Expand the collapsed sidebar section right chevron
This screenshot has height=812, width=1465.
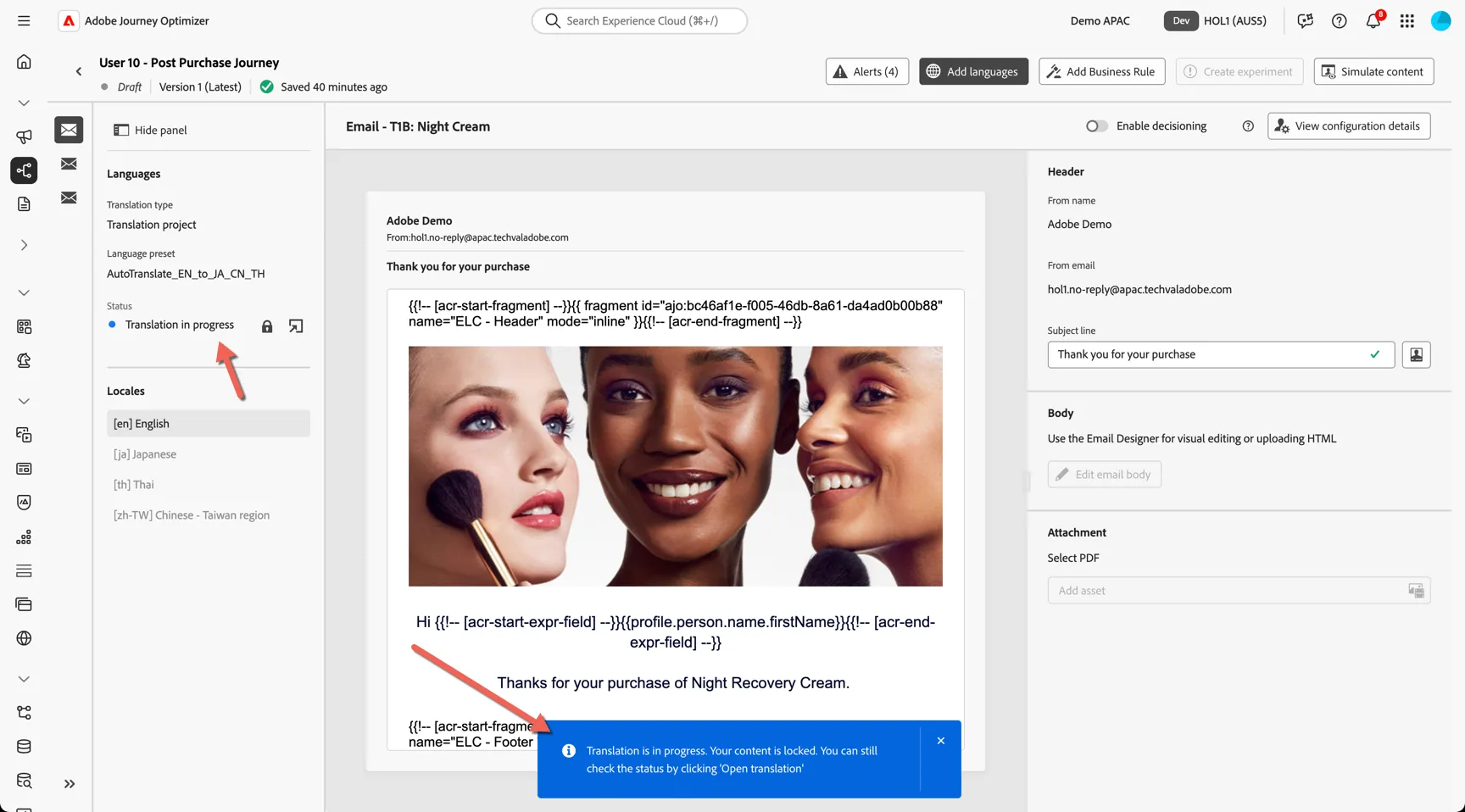coord(24,245)
